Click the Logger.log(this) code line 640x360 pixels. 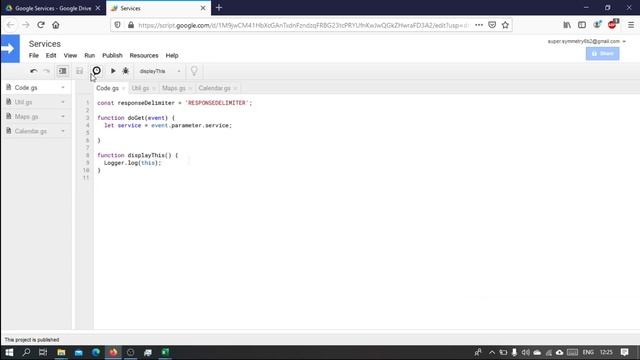132,163
